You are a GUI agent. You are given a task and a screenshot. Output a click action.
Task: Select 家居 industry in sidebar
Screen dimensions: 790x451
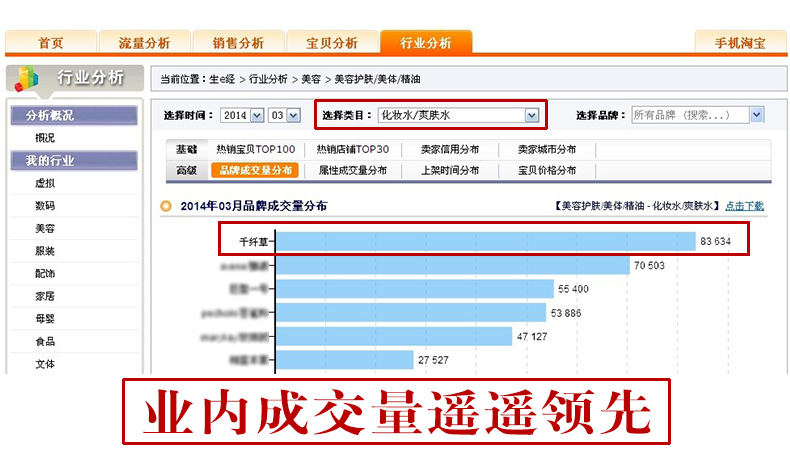[45, 296]
